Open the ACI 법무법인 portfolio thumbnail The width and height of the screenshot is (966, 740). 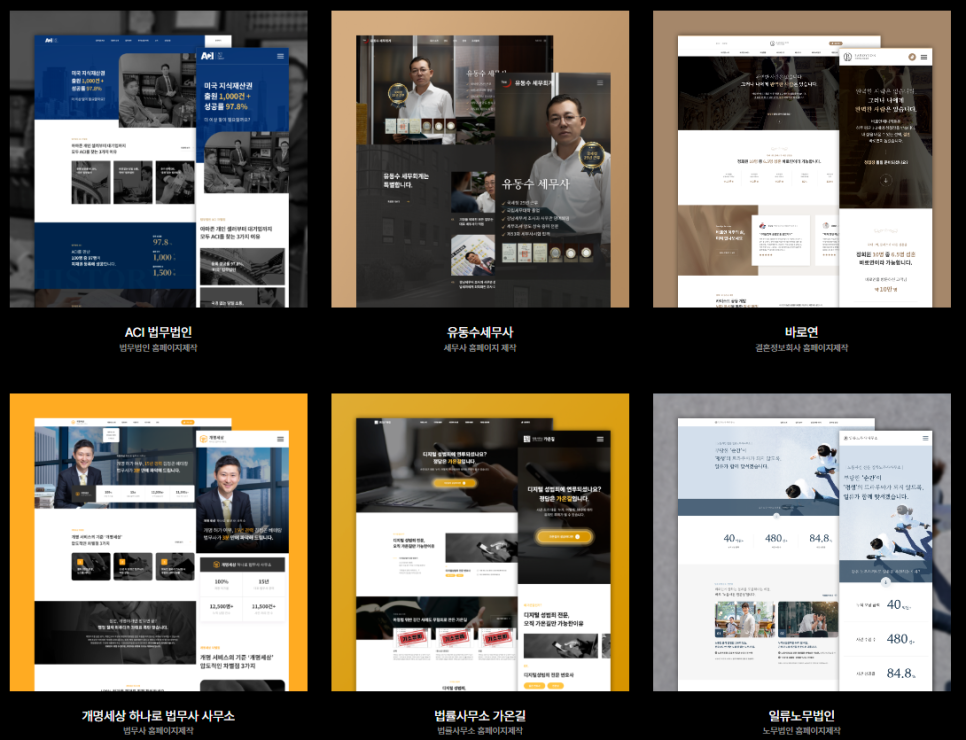pyautogui.click(x=158, y=159)
